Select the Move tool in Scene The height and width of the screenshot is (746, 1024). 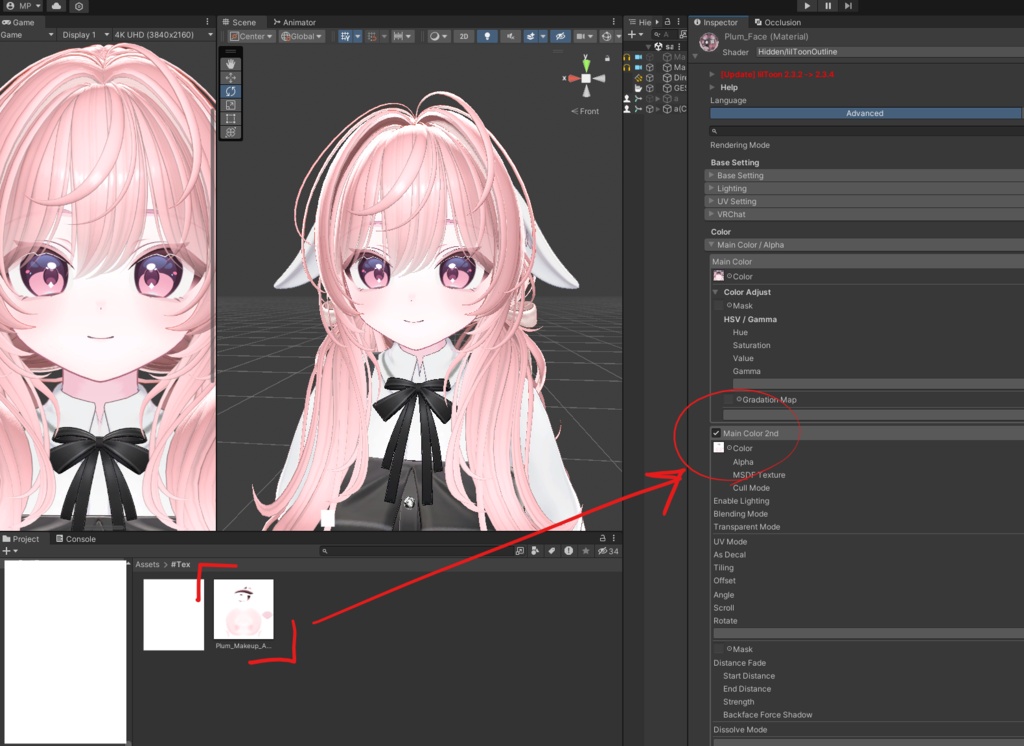[231, 78]
